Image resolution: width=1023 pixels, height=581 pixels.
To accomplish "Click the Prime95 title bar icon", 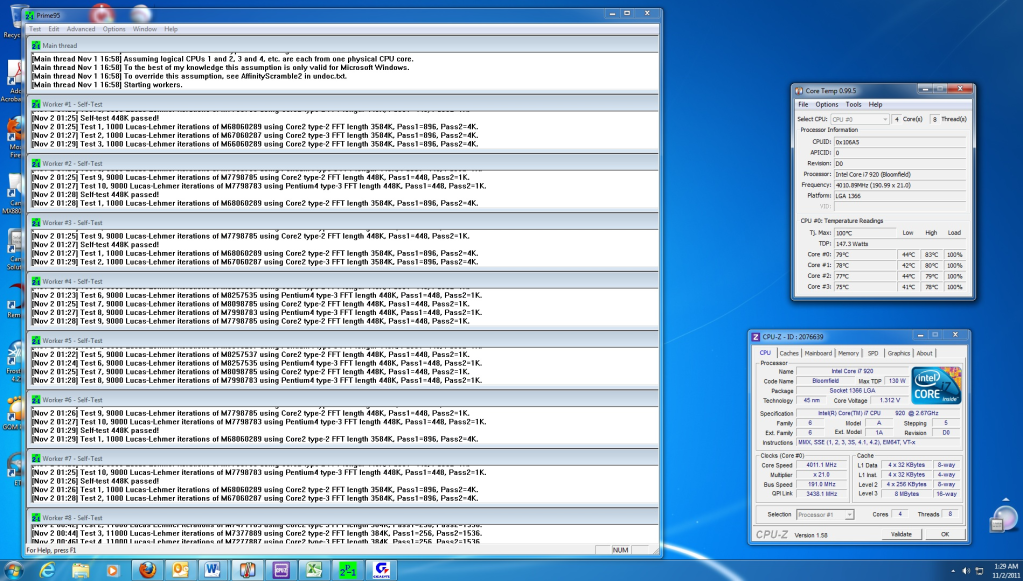I will pos(30,15).
